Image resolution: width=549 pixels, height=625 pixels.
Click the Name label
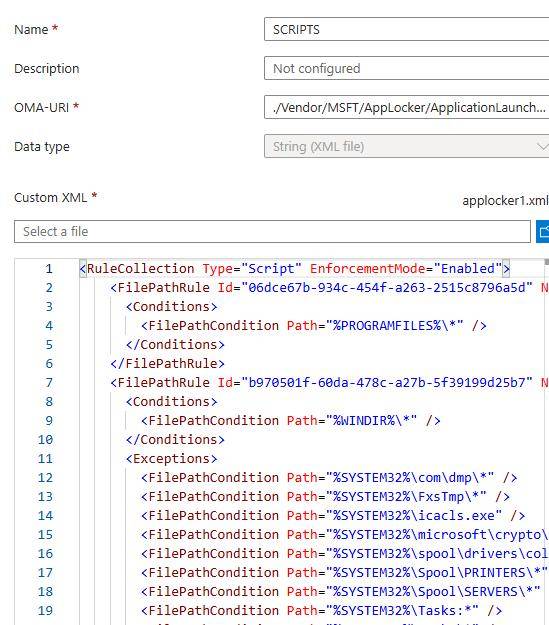coord(31,29)
